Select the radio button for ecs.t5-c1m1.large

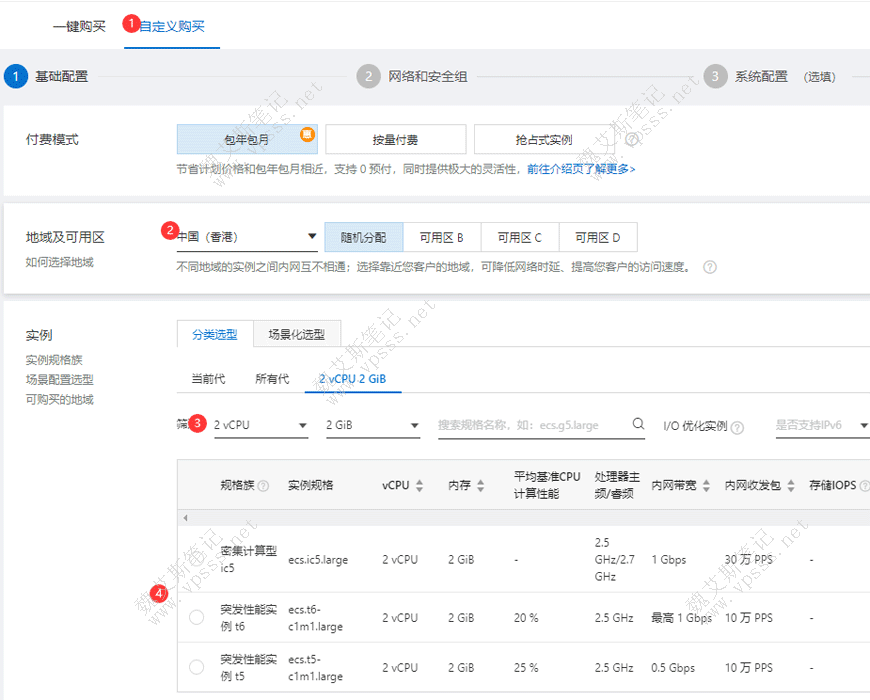coord(196,667)
